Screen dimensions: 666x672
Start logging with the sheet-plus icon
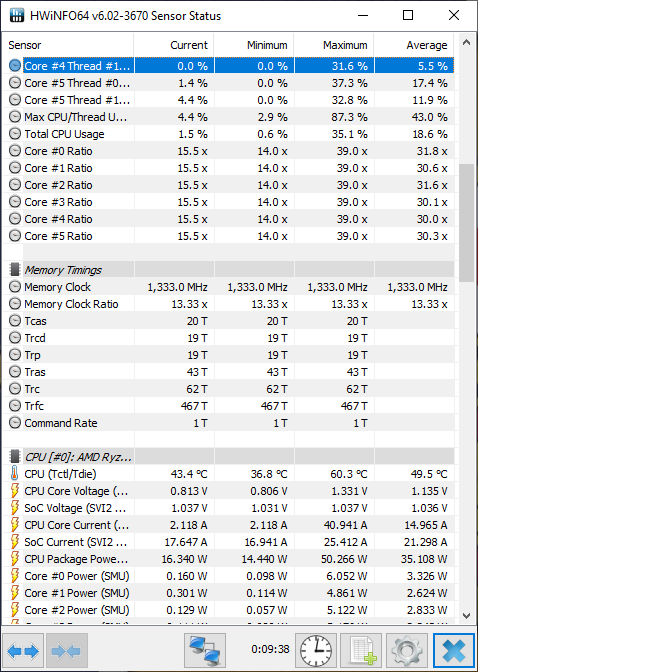pos(361,651)
